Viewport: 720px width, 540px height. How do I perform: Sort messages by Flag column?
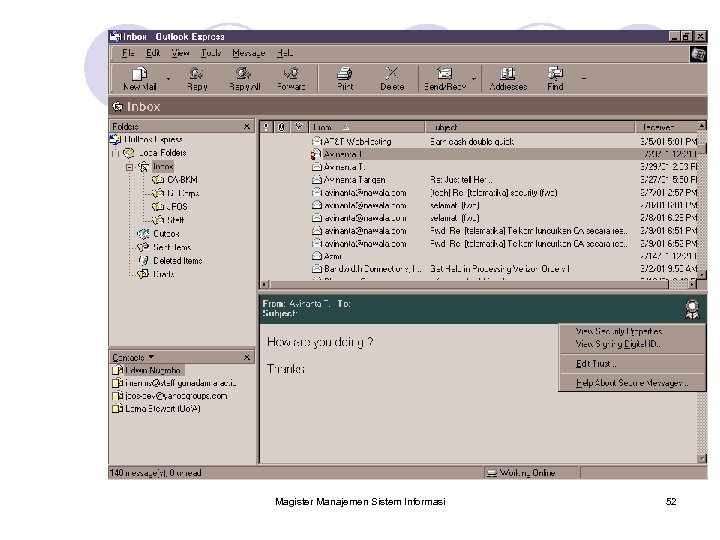coord(299,127)
